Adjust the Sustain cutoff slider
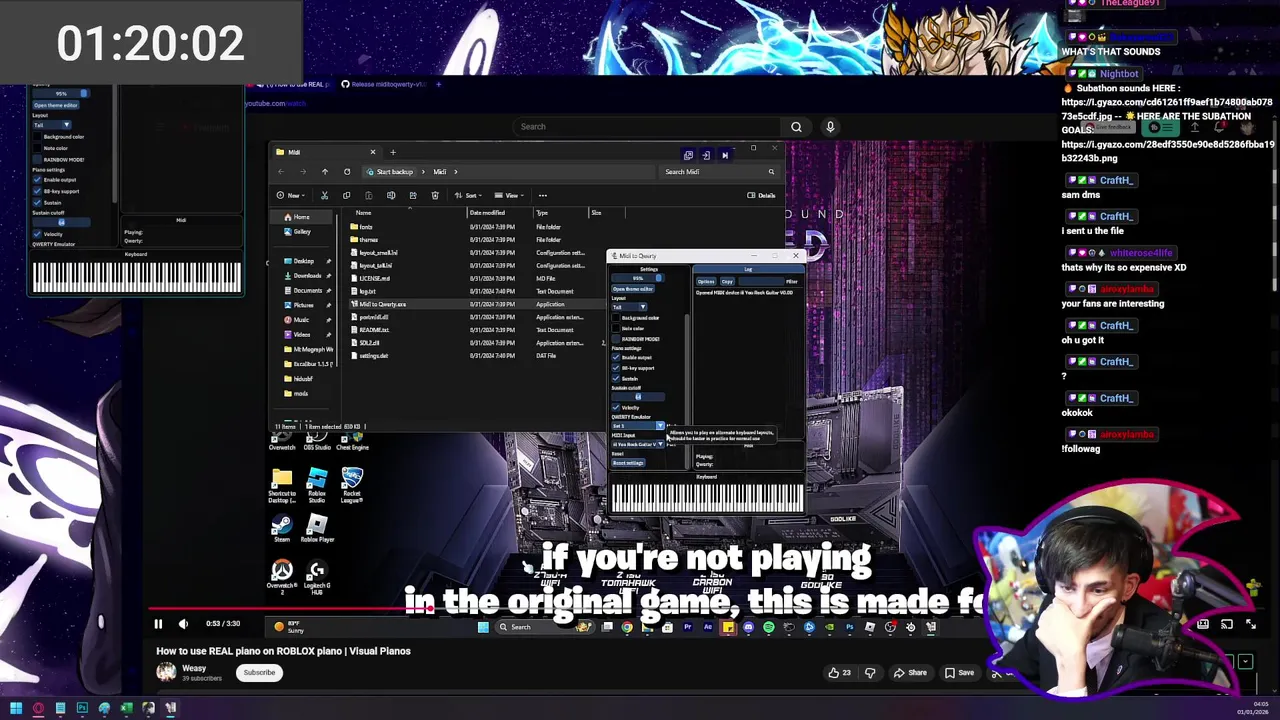This screenshot has width=1280, height=720. click(638, 396)
